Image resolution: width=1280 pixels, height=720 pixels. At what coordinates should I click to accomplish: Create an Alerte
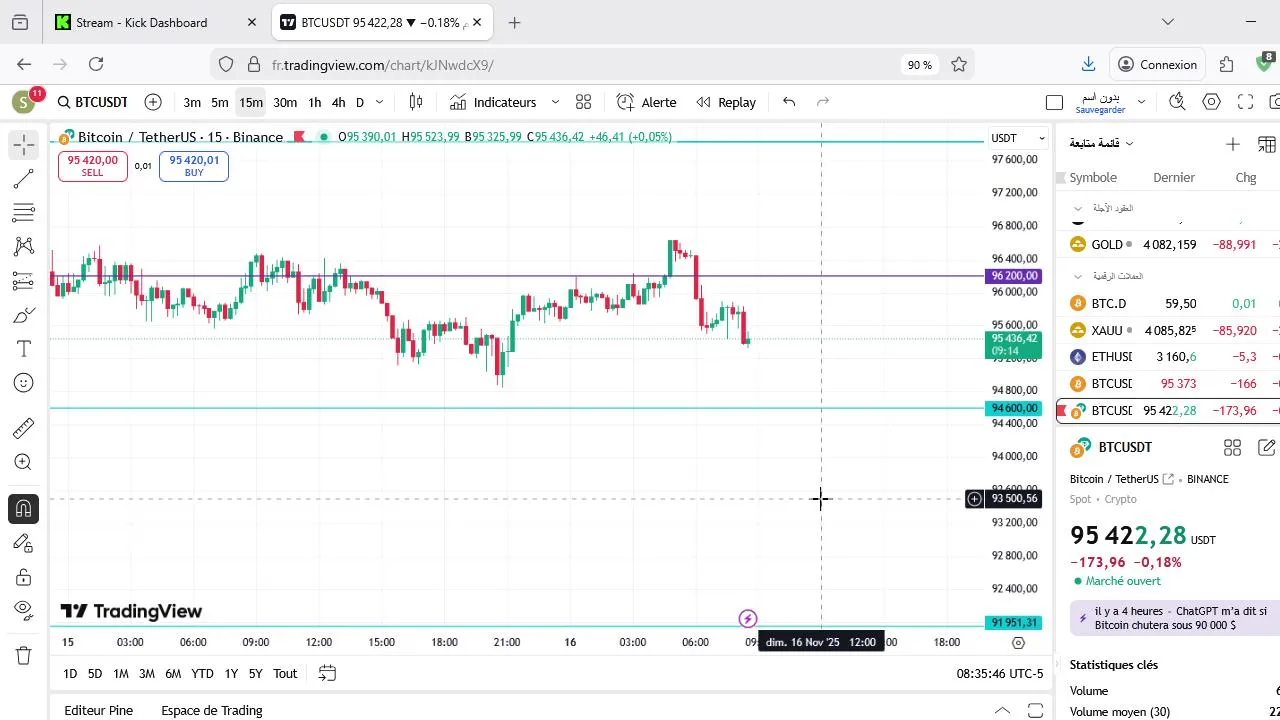(647, 102)
